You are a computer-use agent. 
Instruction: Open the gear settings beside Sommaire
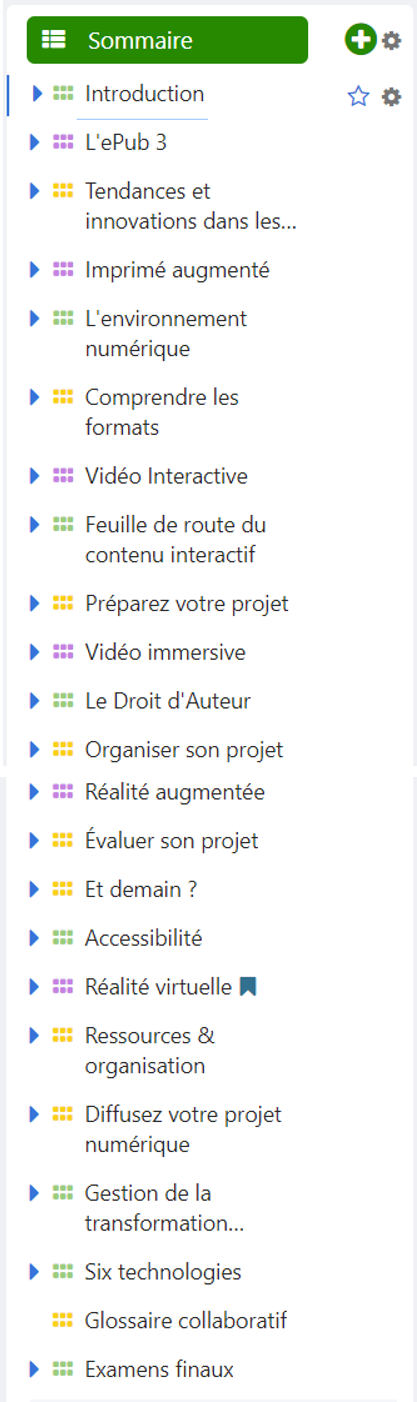point(391,41)
